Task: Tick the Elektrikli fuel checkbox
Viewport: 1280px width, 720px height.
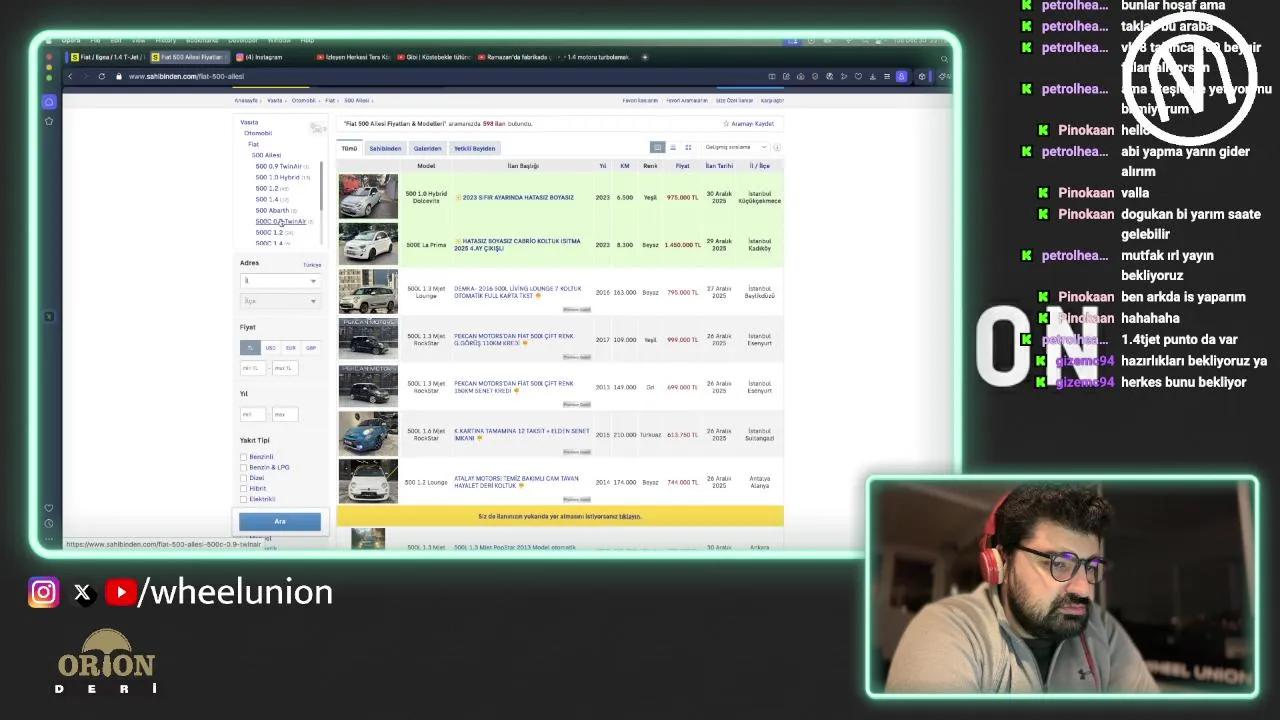Action: pos(243,499)
